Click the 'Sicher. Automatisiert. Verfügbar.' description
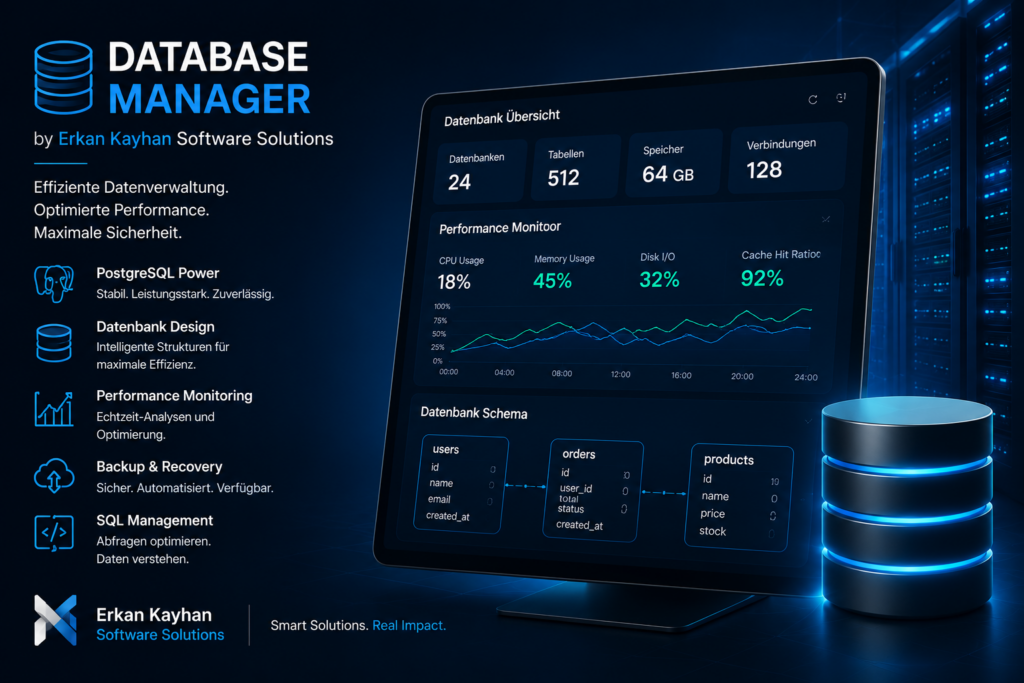Viewport: 1024px width, 683px height. click(x=185, y=488)
